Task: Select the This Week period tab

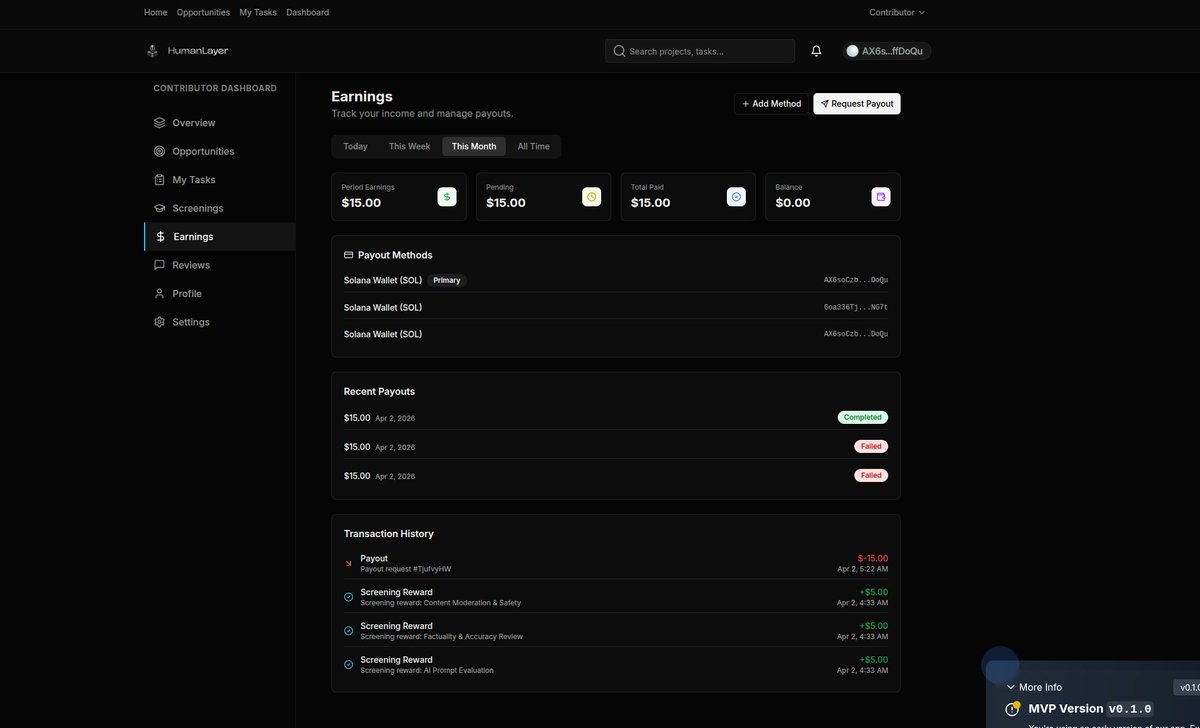Action: click(409, 146)
